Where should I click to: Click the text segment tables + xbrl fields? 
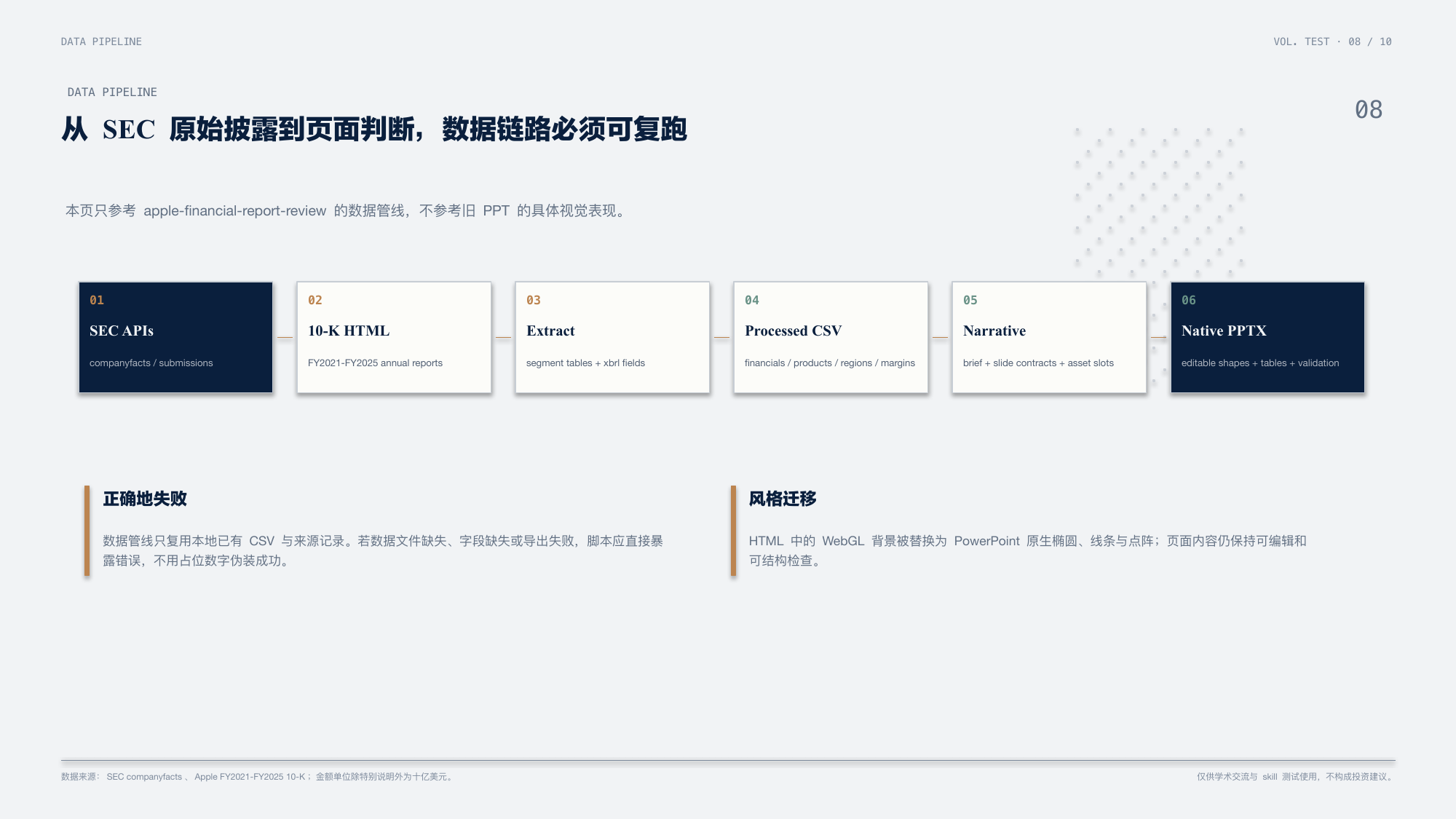[585, 363]
